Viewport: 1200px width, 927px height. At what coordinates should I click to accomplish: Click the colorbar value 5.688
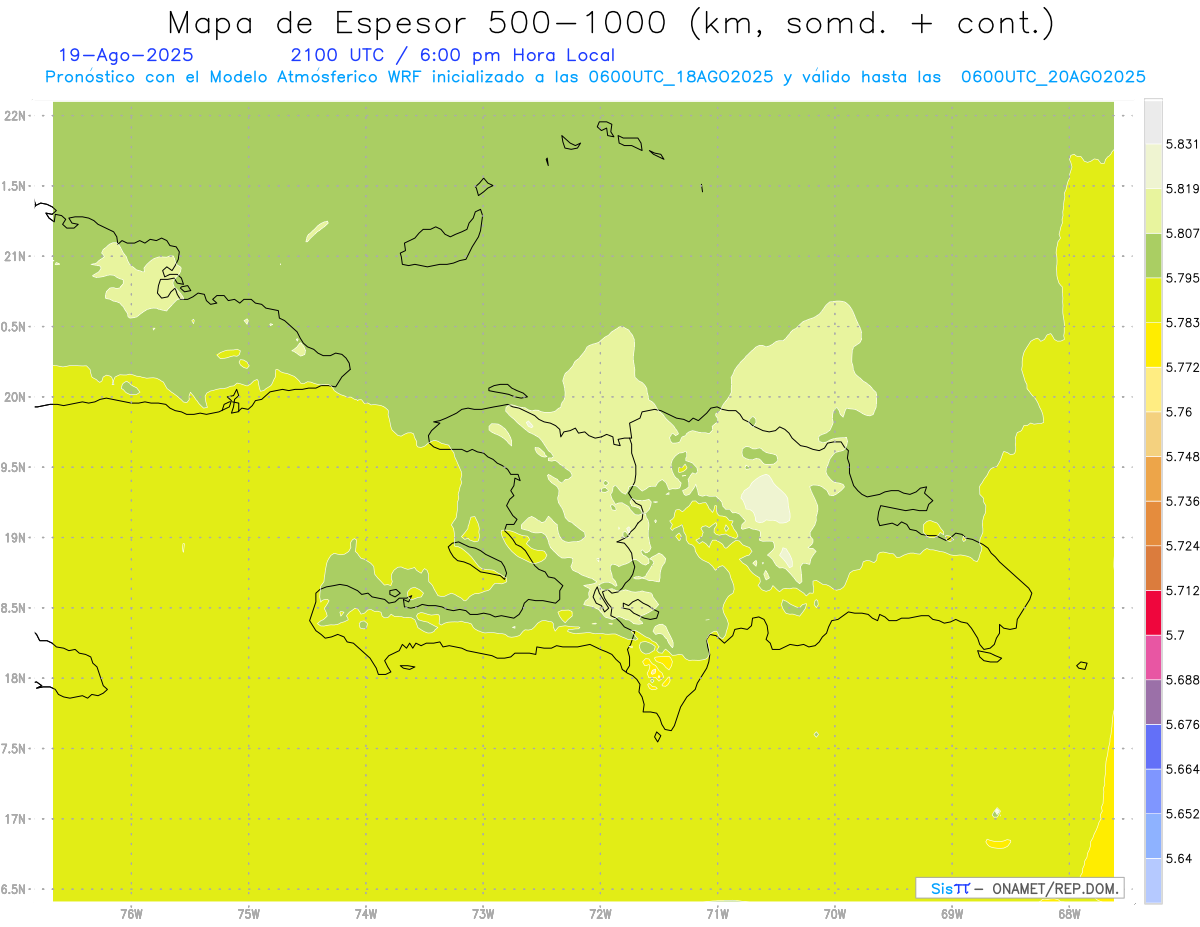pos(1181,680)
